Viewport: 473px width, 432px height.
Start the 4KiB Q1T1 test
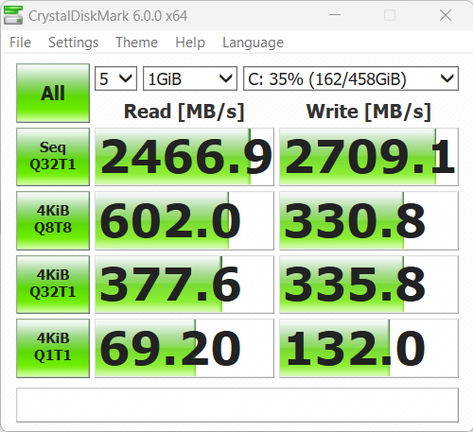(53, 348)
